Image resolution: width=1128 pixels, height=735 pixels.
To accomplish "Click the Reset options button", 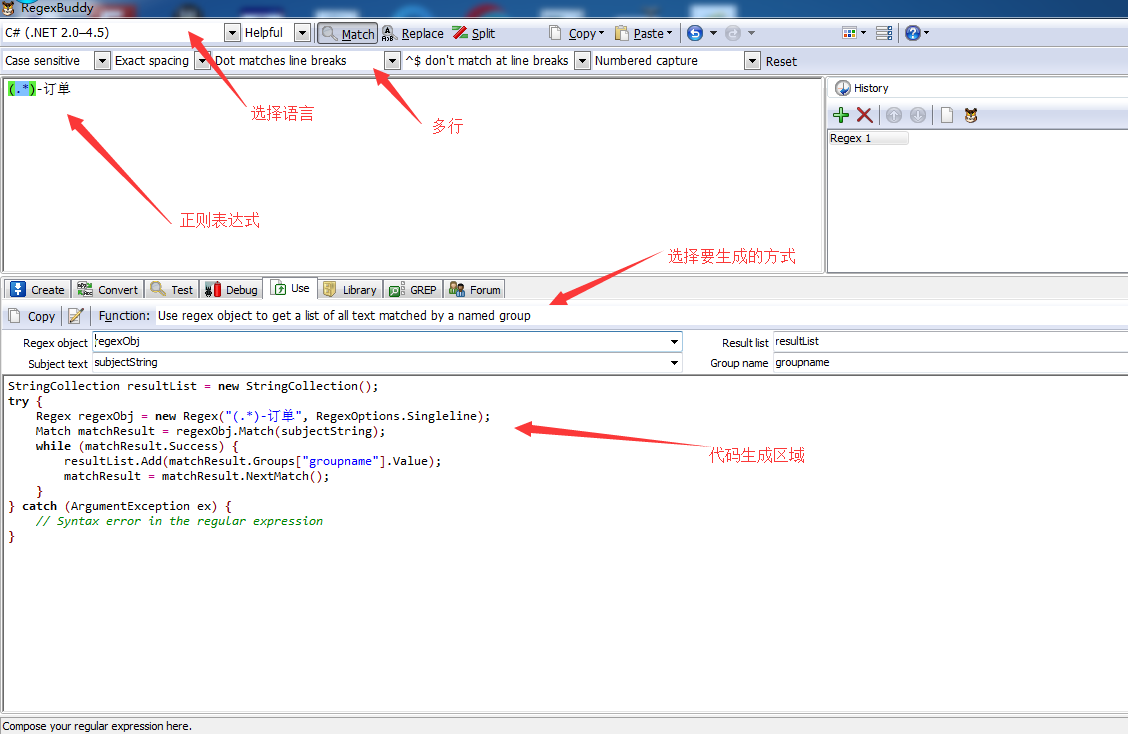I will 781,61.
